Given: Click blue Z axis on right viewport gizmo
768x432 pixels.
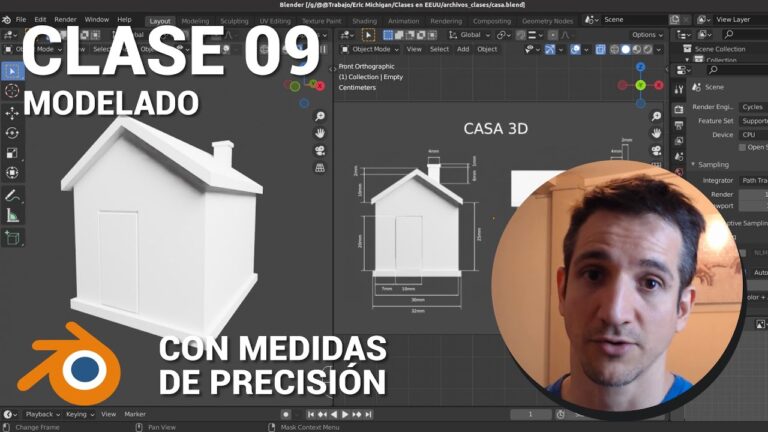Looking at the screenshot, I should click(641, 67).
